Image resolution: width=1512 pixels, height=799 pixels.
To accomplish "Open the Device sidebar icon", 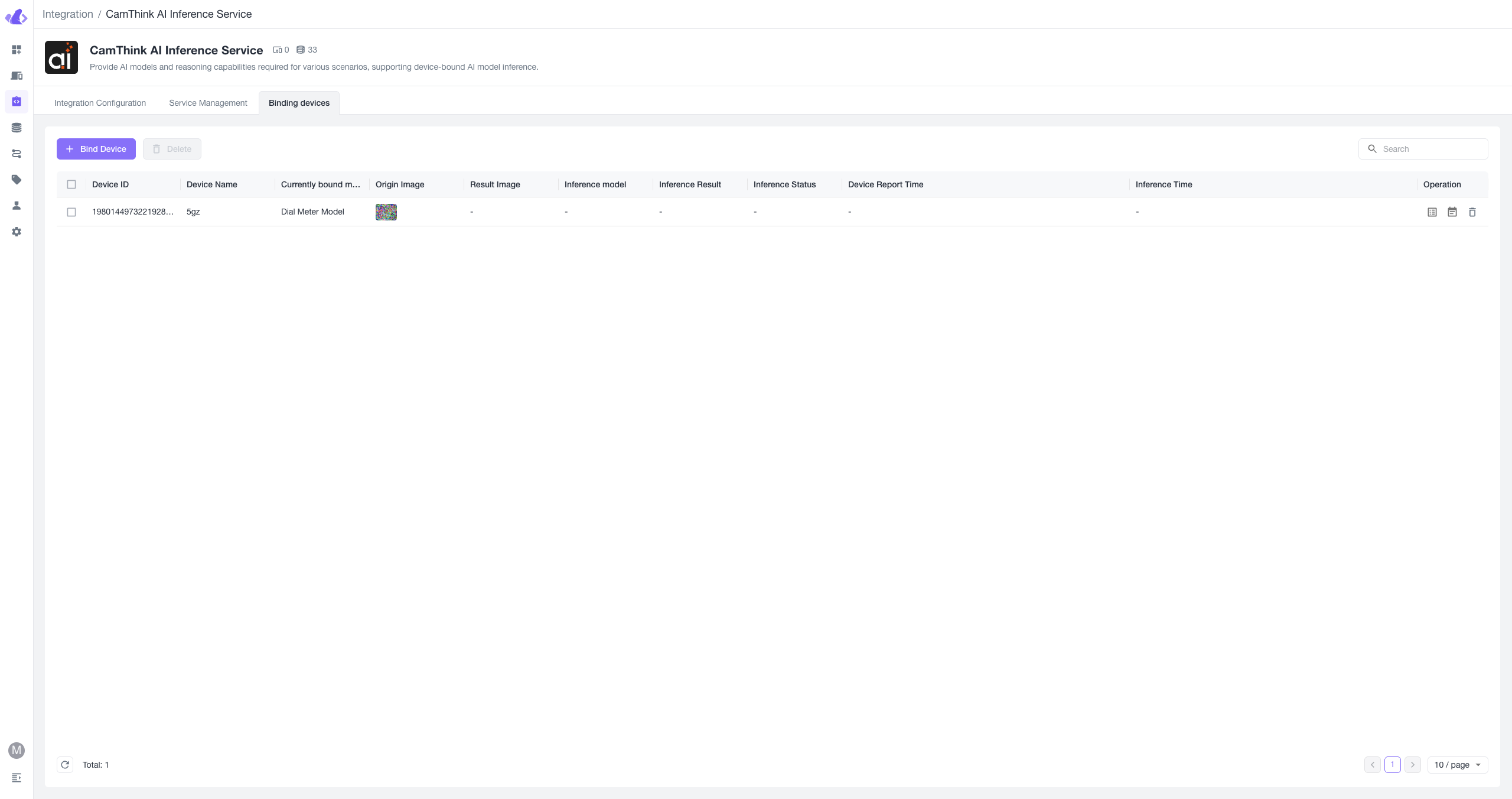I will (x=17, y=76).
